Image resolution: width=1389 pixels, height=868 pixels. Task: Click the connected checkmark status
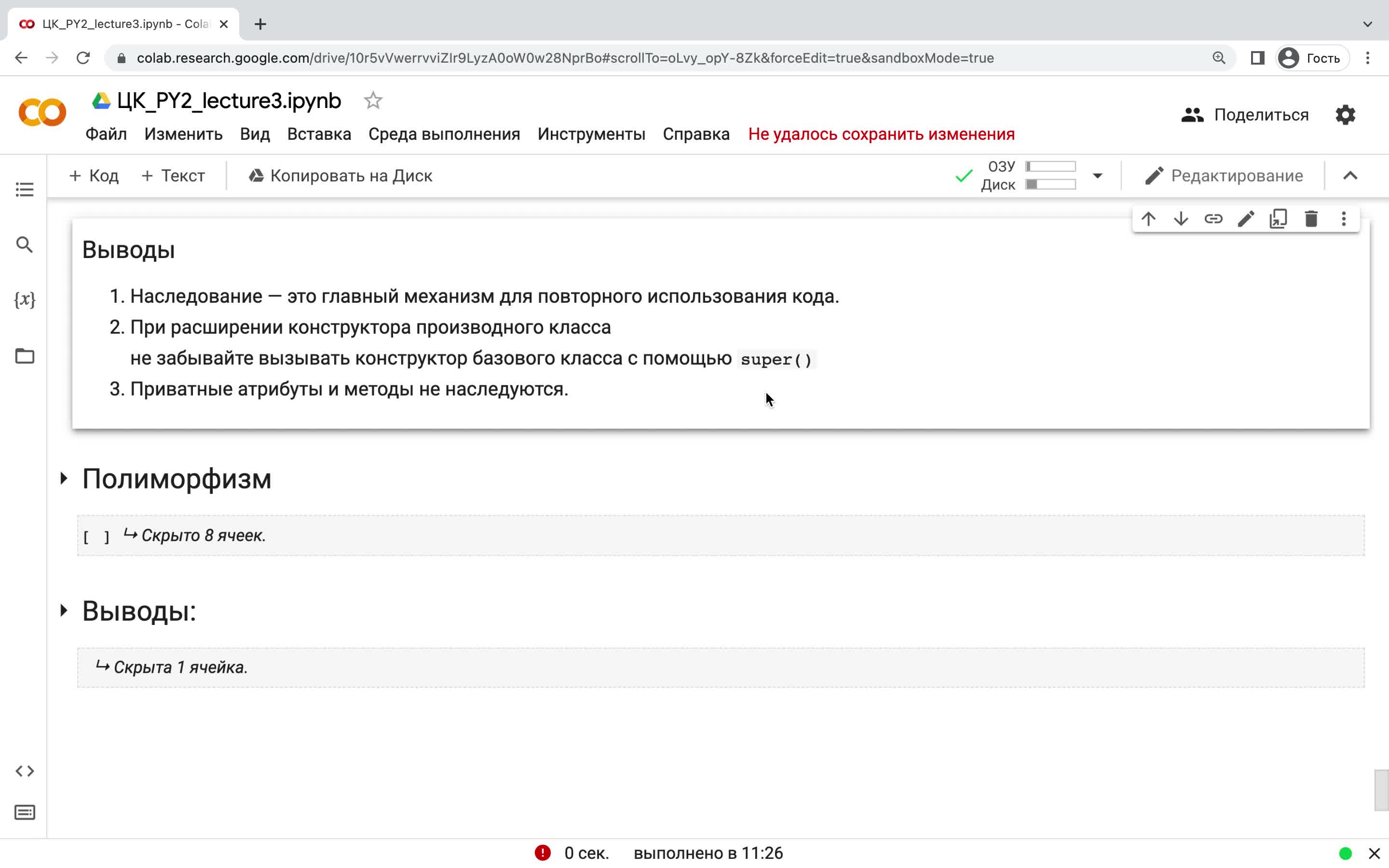coord(964,176)
